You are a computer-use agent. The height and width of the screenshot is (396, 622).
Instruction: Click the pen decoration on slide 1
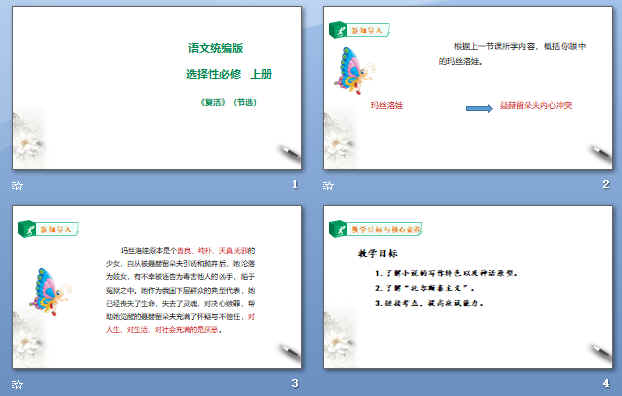pos(289,153)
